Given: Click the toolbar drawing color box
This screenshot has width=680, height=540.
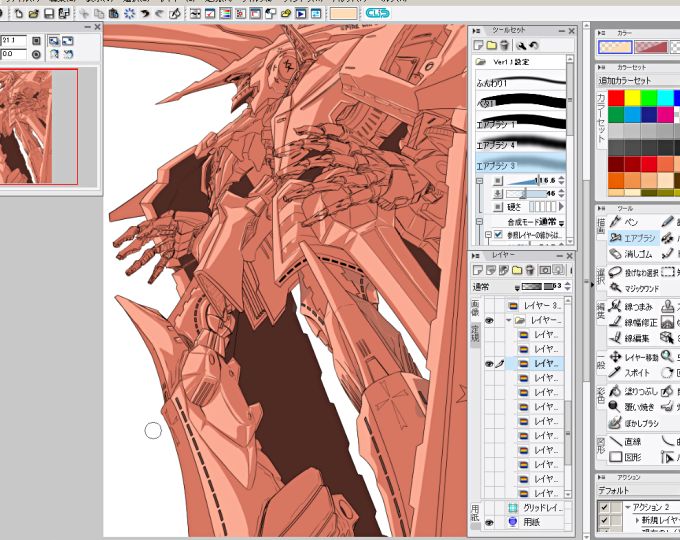Looking at the screenshot, I should click(344, 13).
